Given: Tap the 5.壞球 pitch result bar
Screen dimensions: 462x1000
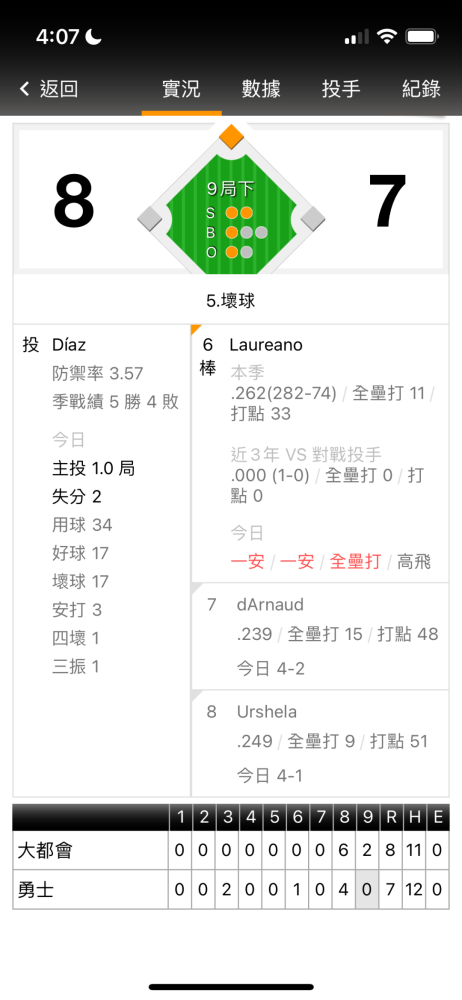Looking at the screenshot, I should (231, 300).
